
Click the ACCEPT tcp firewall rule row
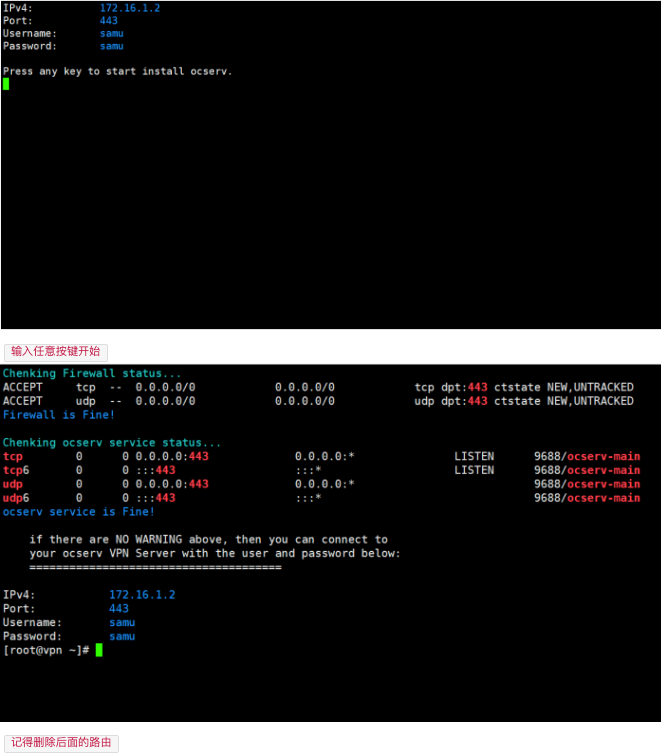318,387
